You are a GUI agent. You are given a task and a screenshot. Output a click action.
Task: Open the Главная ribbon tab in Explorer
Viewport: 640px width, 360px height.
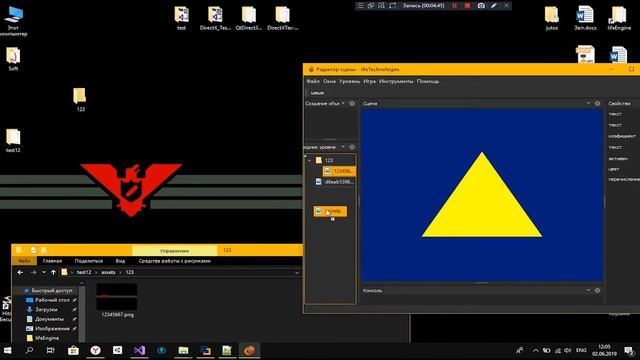pyautogui.click(x=52, y=261)
